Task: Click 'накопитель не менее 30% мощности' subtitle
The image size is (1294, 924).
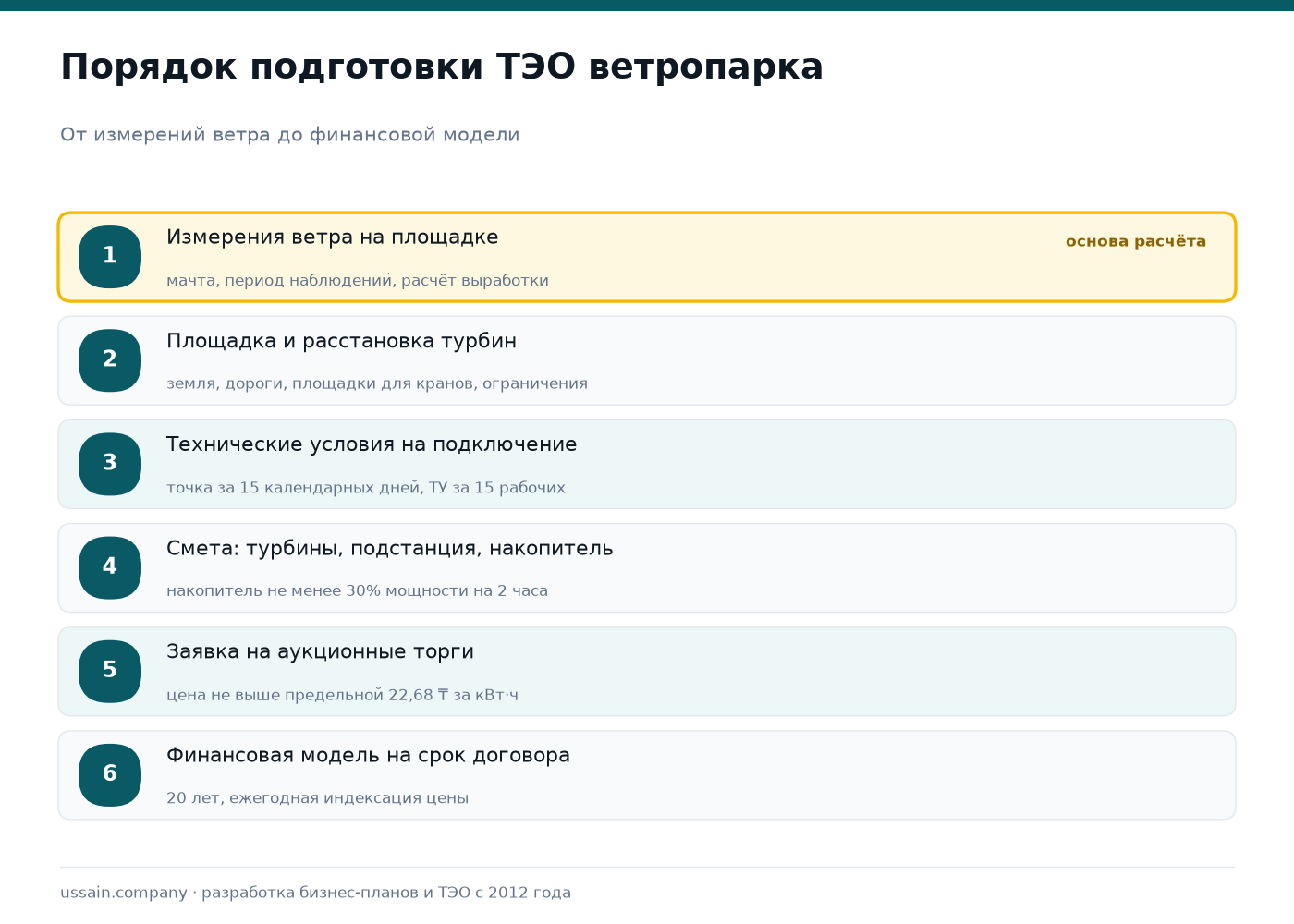Action: tap(357, 590)
